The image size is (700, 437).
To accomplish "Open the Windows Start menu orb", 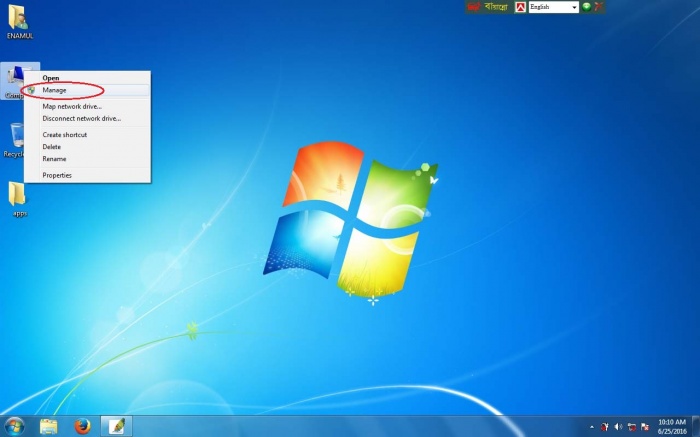I will click(14, 426).
